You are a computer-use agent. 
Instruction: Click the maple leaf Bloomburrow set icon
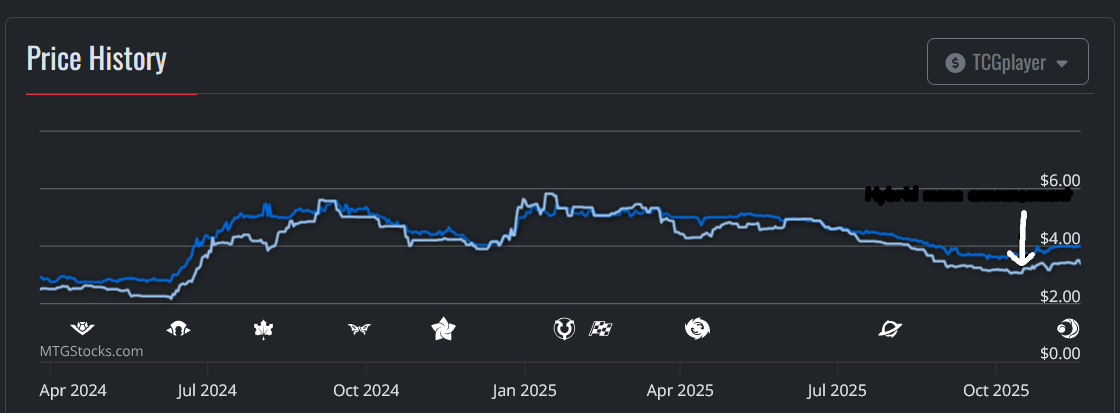pyautogui.click(x=264, y=329)
